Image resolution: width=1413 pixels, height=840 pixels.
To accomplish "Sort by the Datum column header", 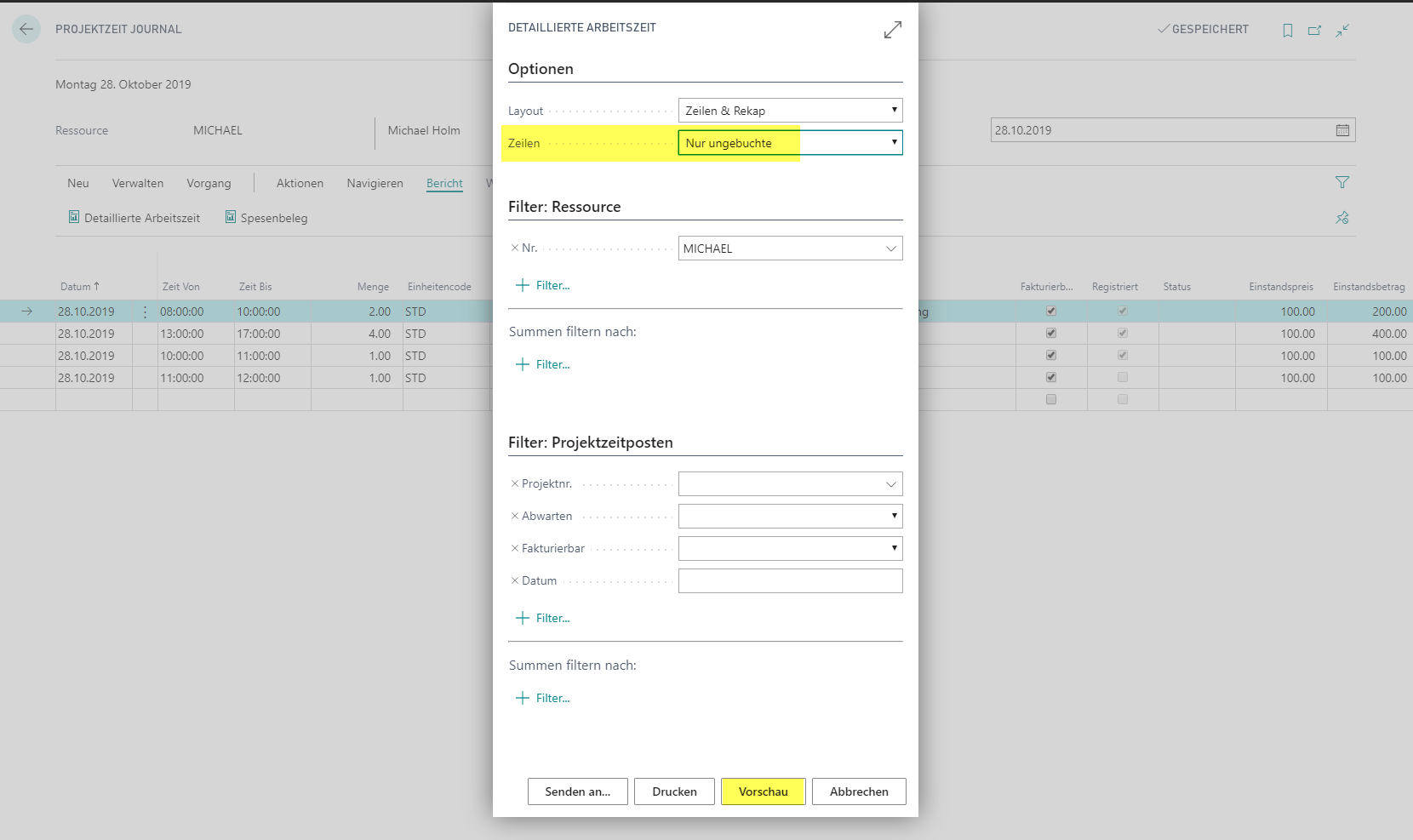I will click(x=80, y=287).
